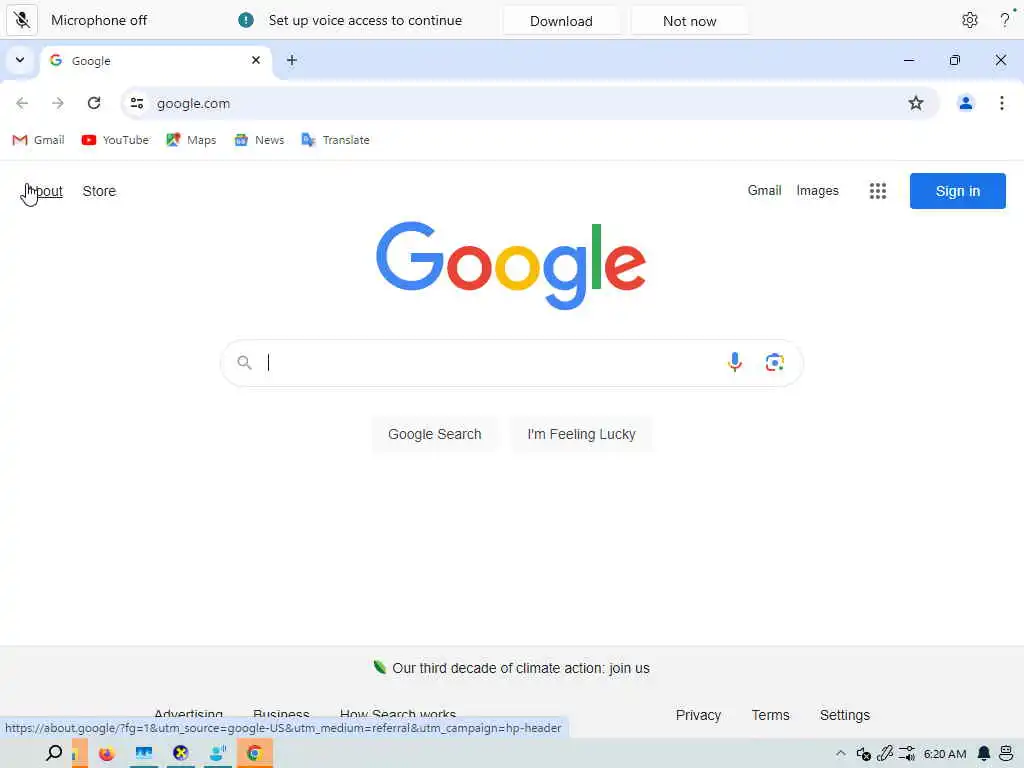
Task: Open Chrome from the taskbar
Action: click(x=255, y=754)
